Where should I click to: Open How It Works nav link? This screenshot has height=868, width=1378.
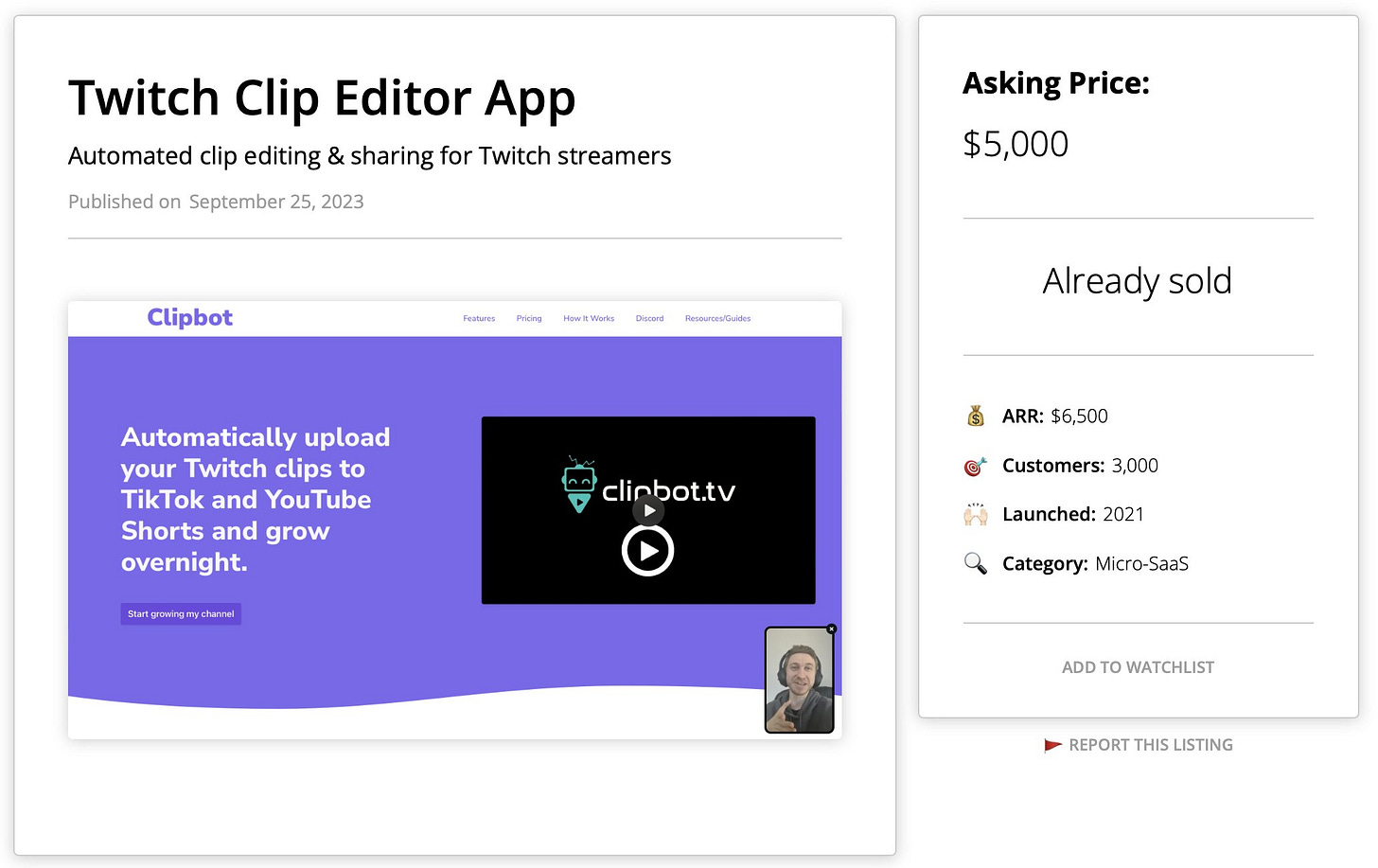coord(589,318)
